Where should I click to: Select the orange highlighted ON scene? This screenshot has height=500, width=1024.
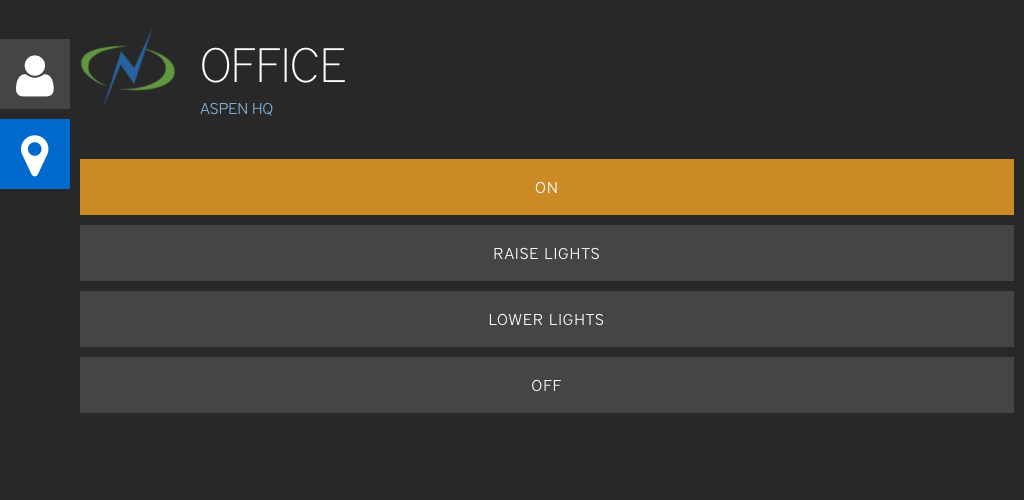click(547, 187)
